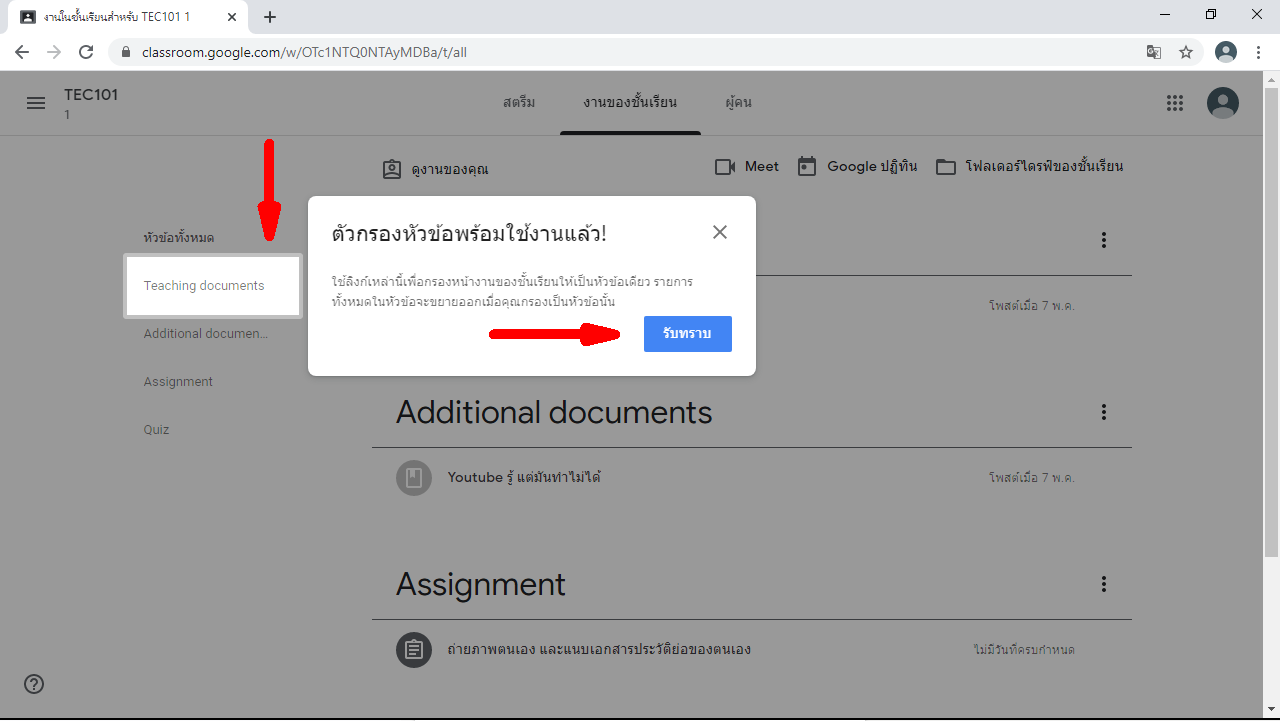This screenshot has height=721, width=1280.
Task: Close the topic filter dialog
Action: point(720,232)
